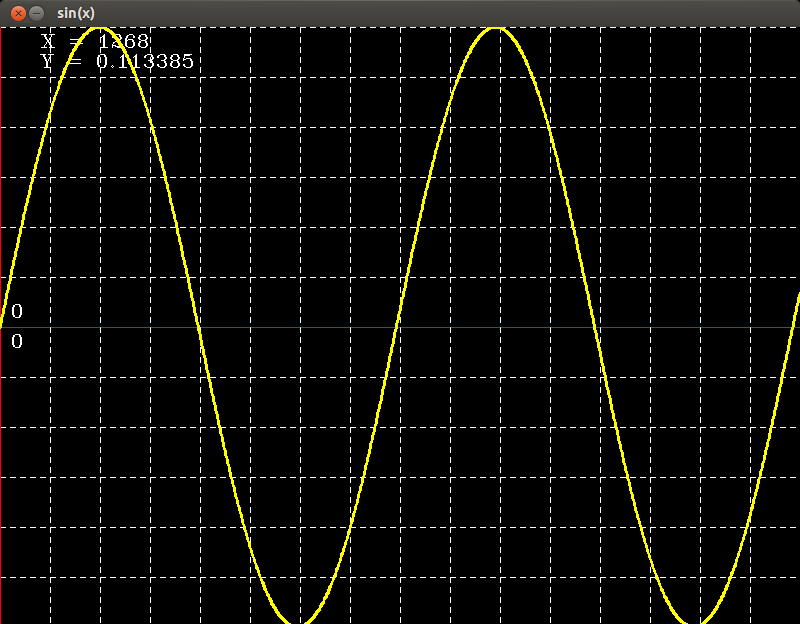Select the Y = 0.113385 value readout

[x=117, y=61]
